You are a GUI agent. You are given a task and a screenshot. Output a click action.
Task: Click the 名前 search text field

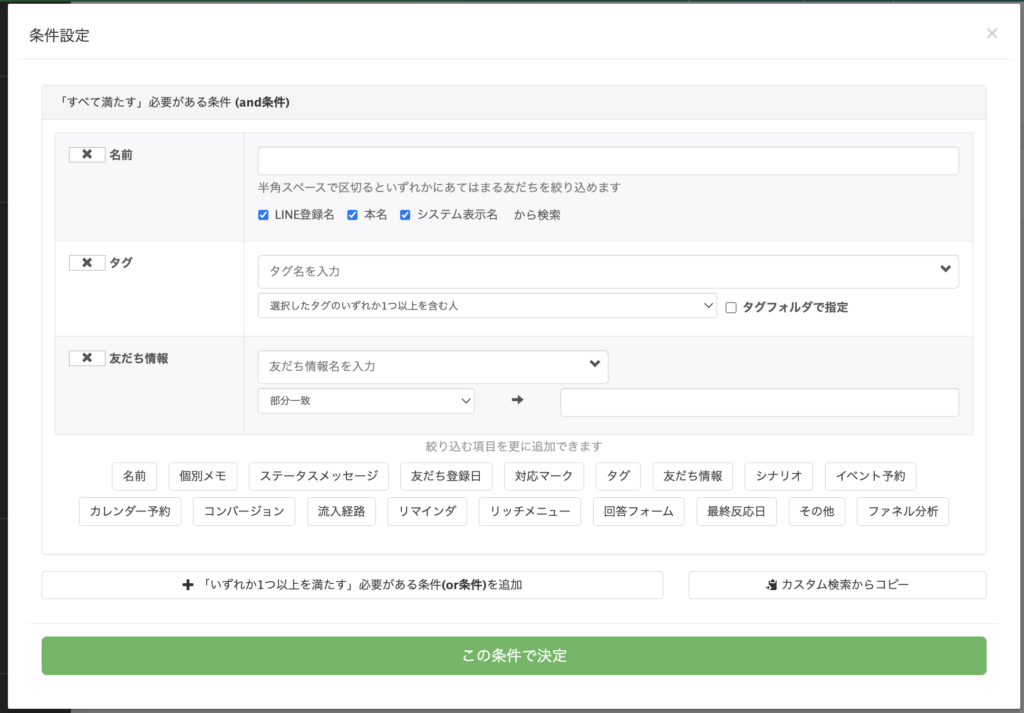tap(607, 161)
